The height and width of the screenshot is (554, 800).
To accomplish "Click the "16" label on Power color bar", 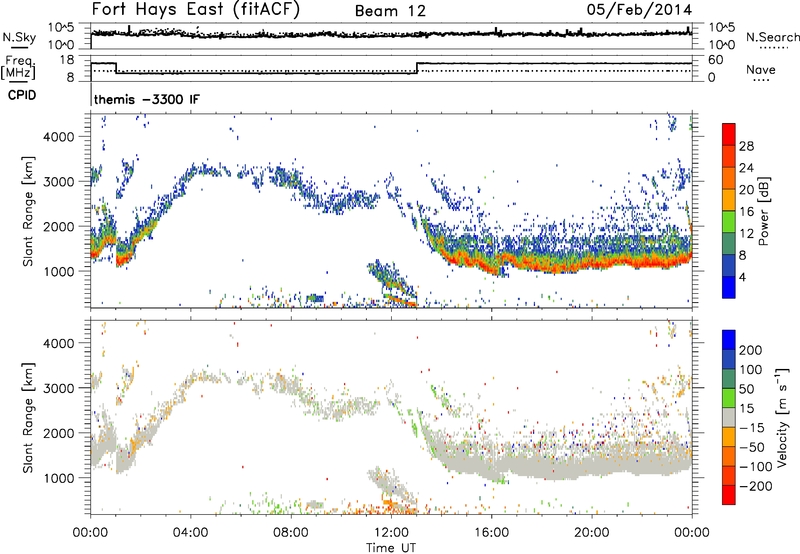I will tap(746, 212).
